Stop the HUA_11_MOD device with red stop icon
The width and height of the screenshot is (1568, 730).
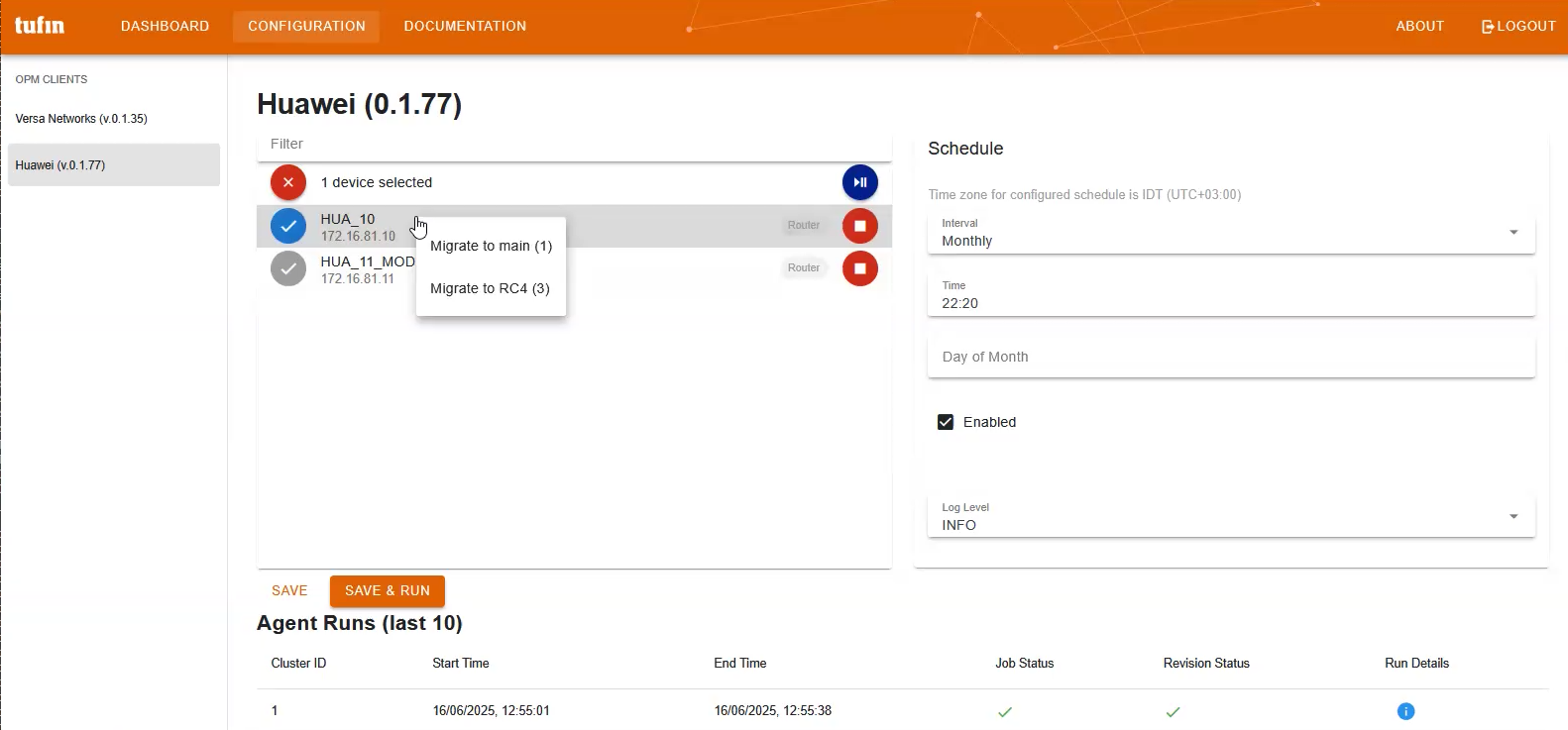pyautogui.click(x=860, y=268)
